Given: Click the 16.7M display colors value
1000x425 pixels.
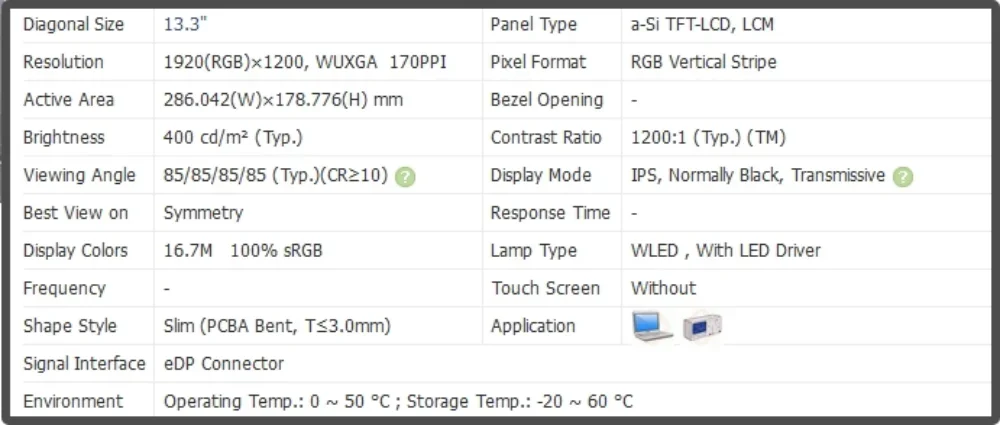Looking at the screenshot, I should tap(243, 250).
